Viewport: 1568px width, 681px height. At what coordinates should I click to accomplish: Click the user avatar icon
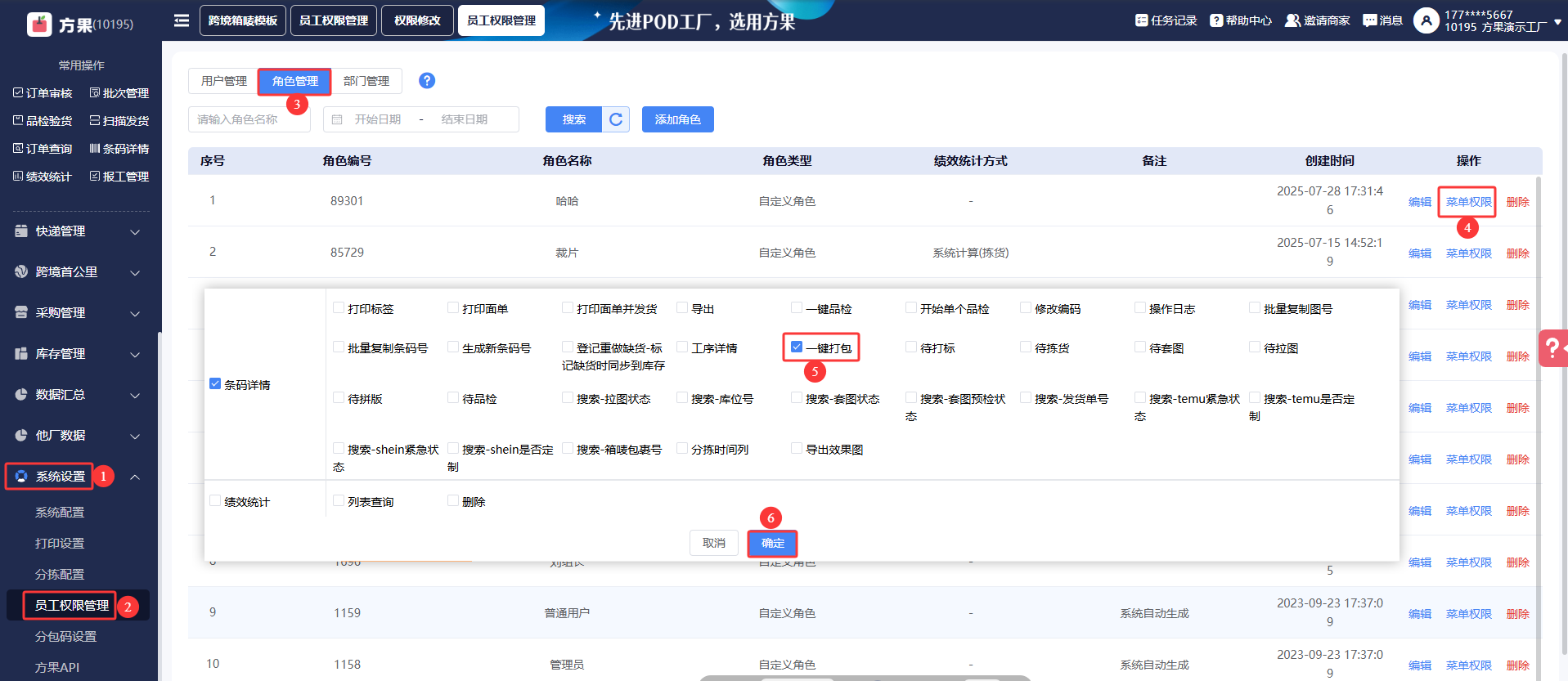(x=1426, y=20)
